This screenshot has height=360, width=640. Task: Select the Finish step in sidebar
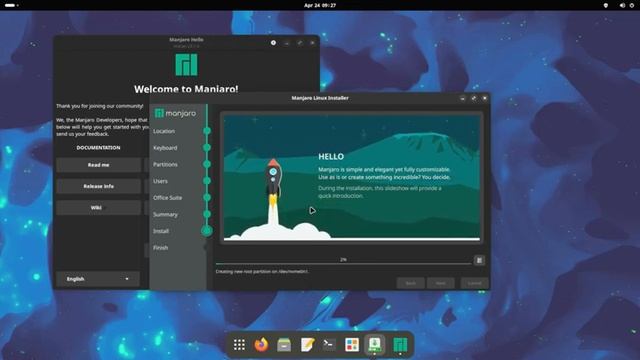(x=160, y=248)
